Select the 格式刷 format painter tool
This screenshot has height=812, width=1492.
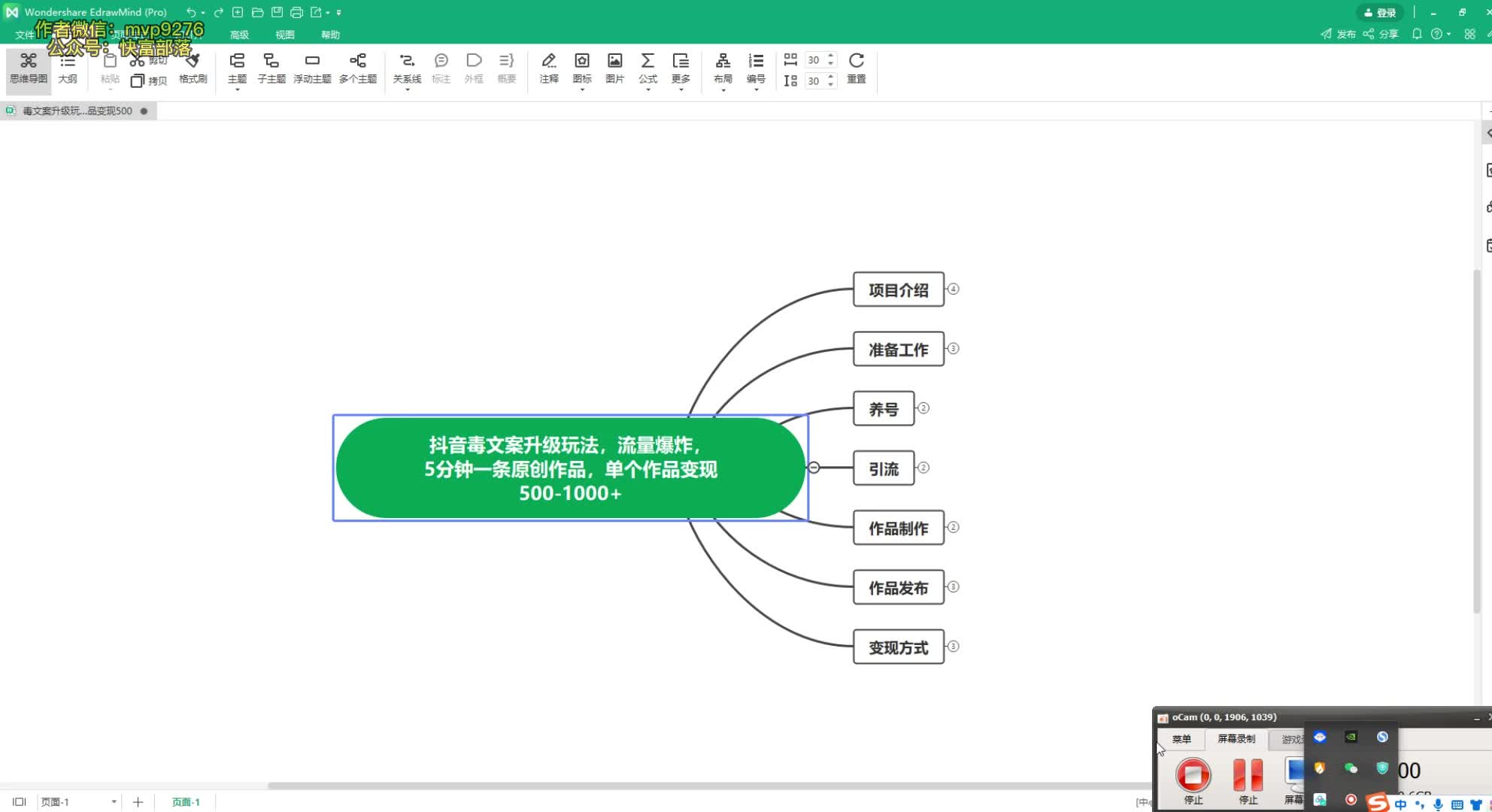pos(193,68)
